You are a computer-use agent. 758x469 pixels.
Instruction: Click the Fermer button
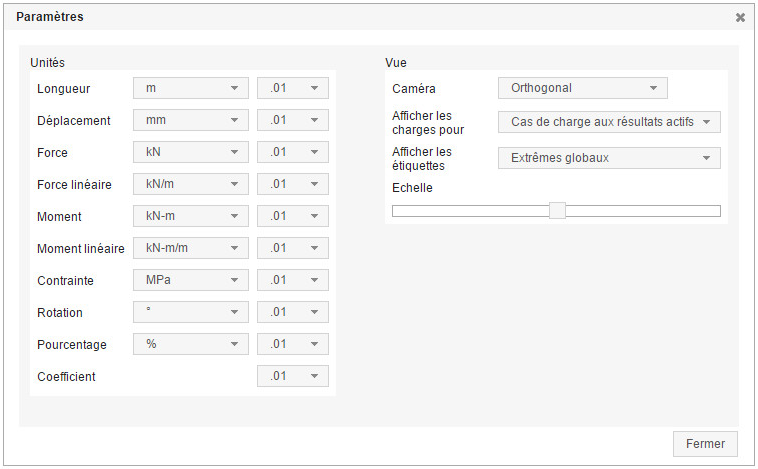(706, 443)
